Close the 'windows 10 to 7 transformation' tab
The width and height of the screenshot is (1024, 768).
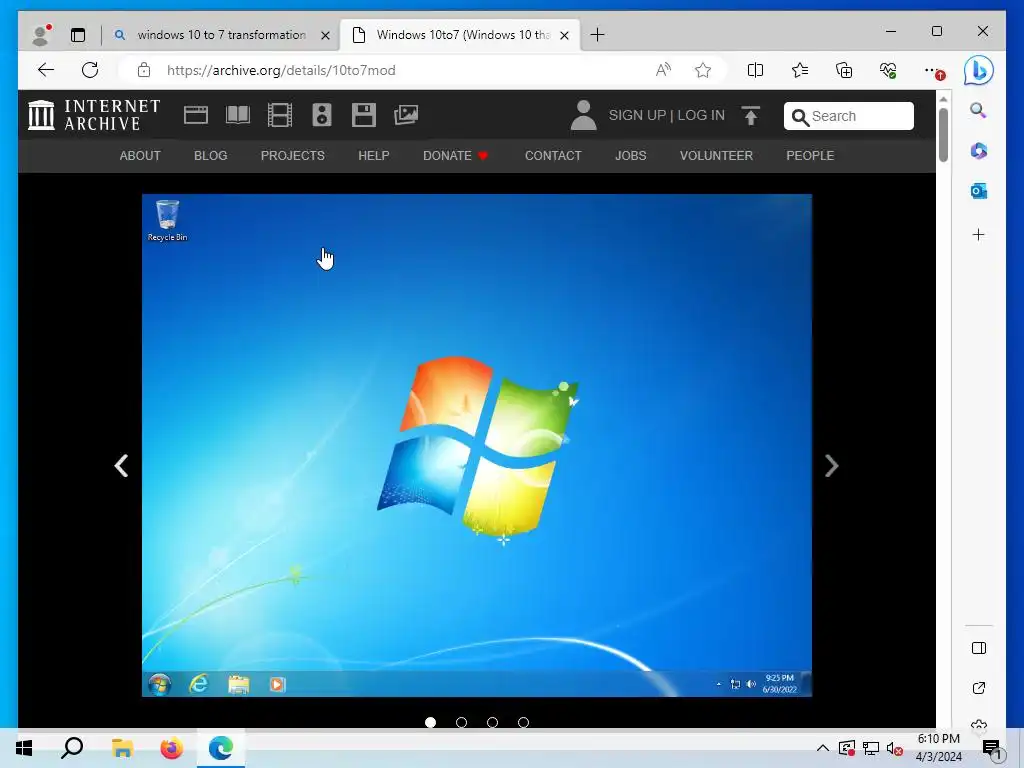325,35
